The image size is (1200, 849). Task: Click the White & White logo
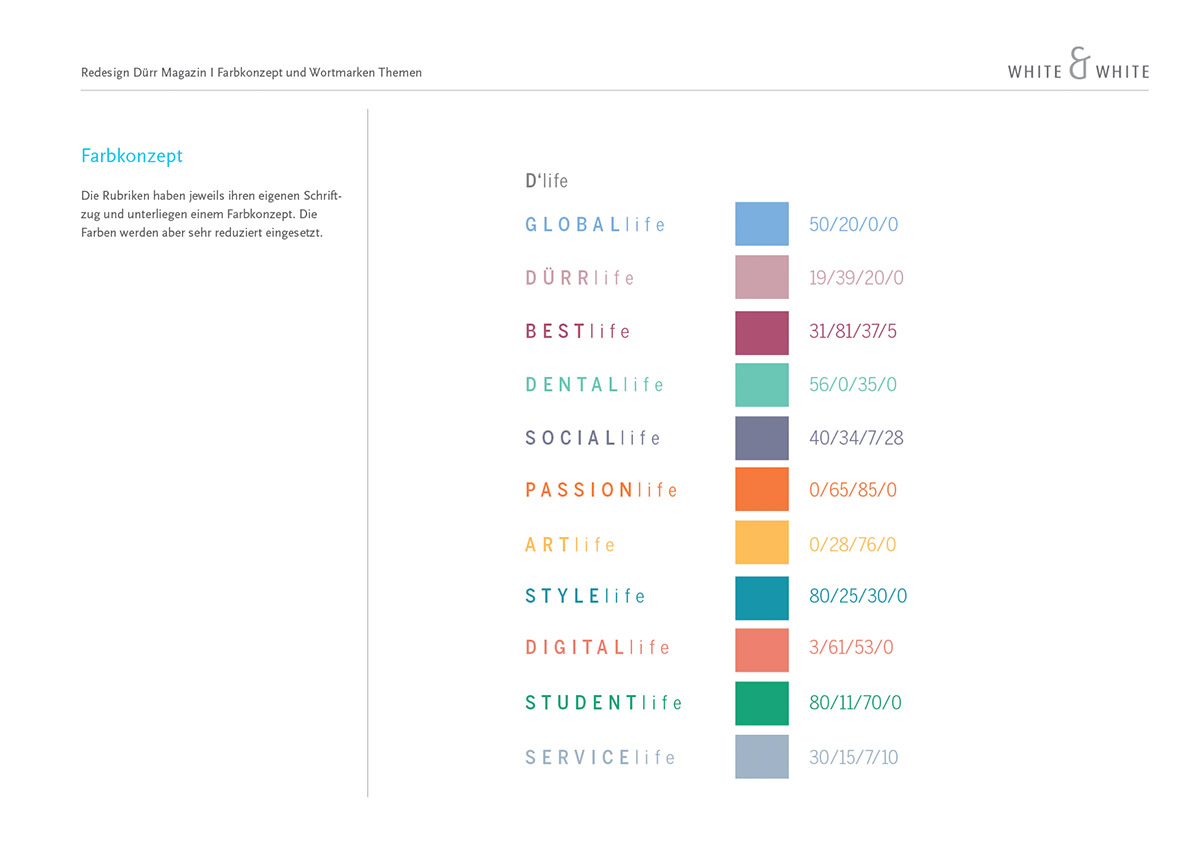pyautogui.click(x=1078, y=68)
